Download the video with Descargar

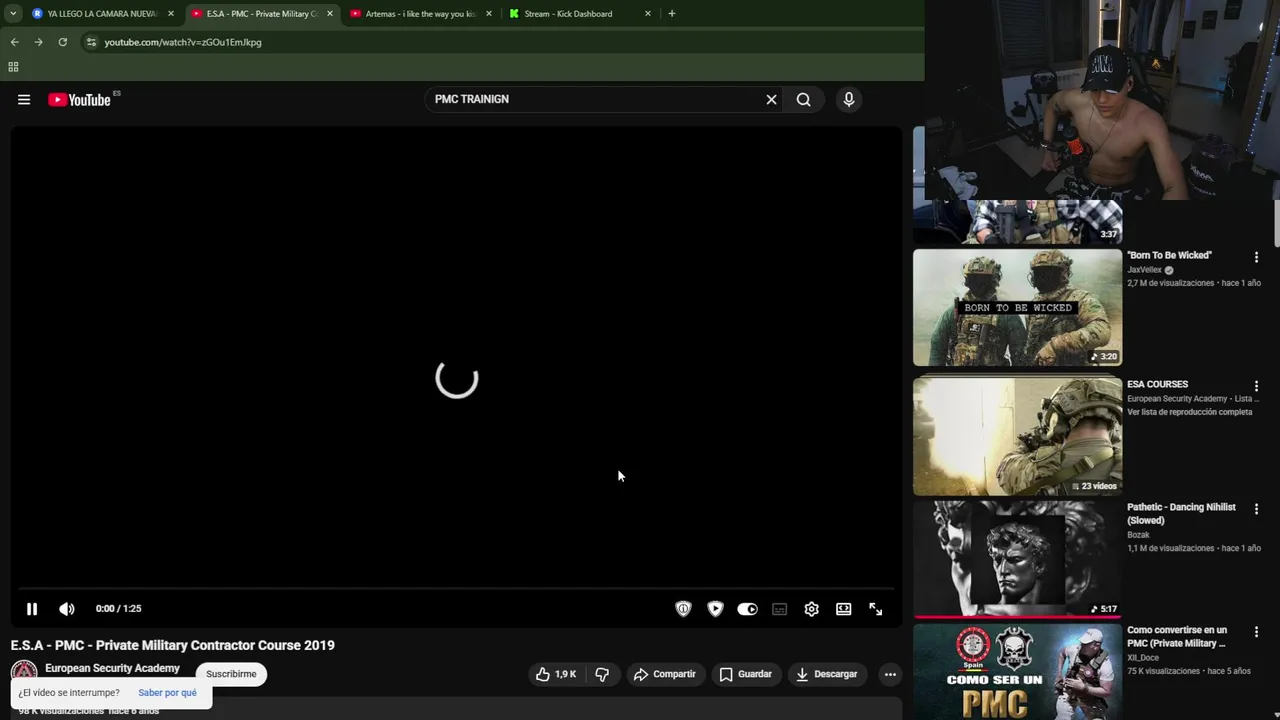(x=826, y=674)
